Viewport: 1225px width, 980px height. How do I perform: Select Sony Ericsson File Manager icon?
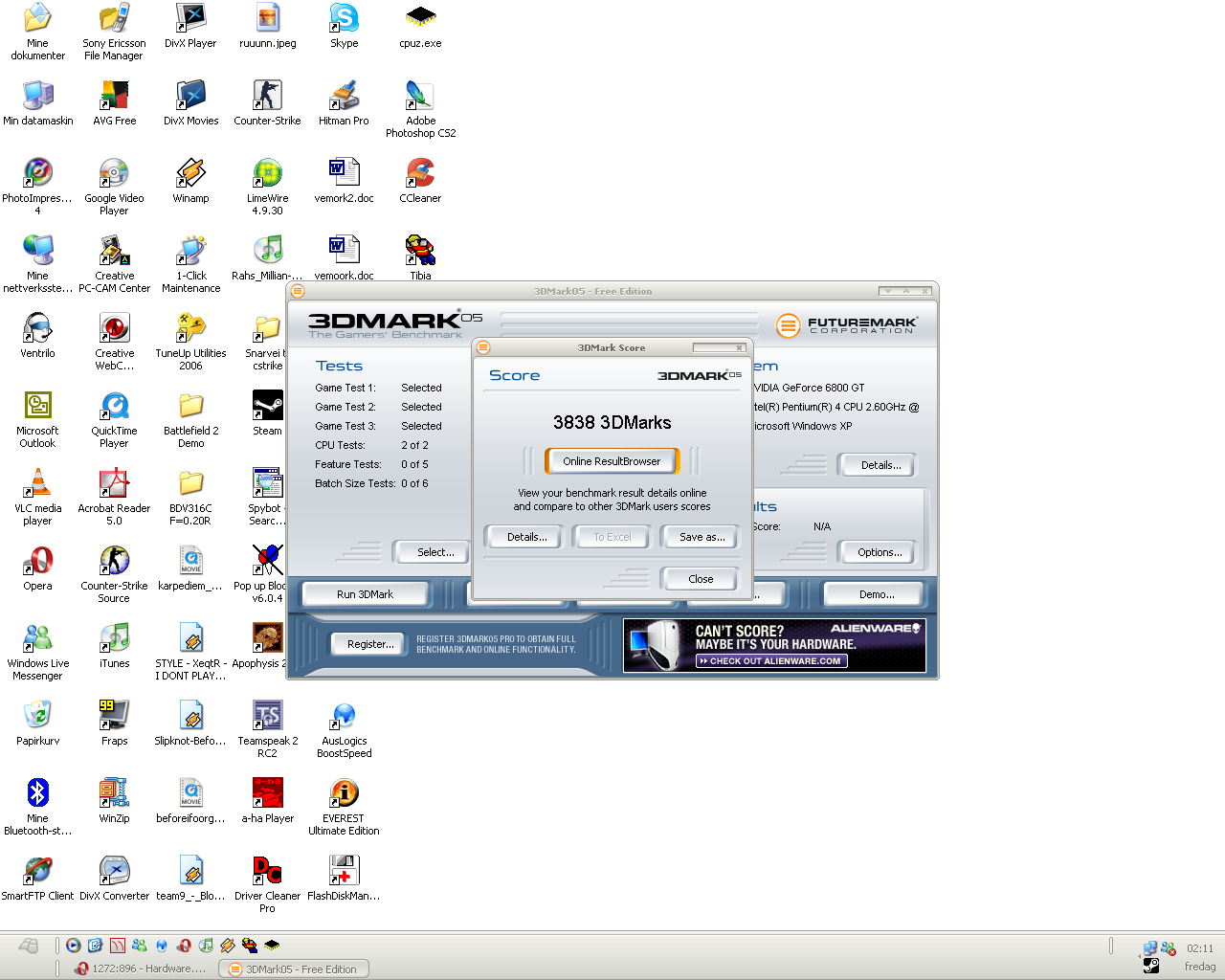pyautogui.click(x=114, y=33)
